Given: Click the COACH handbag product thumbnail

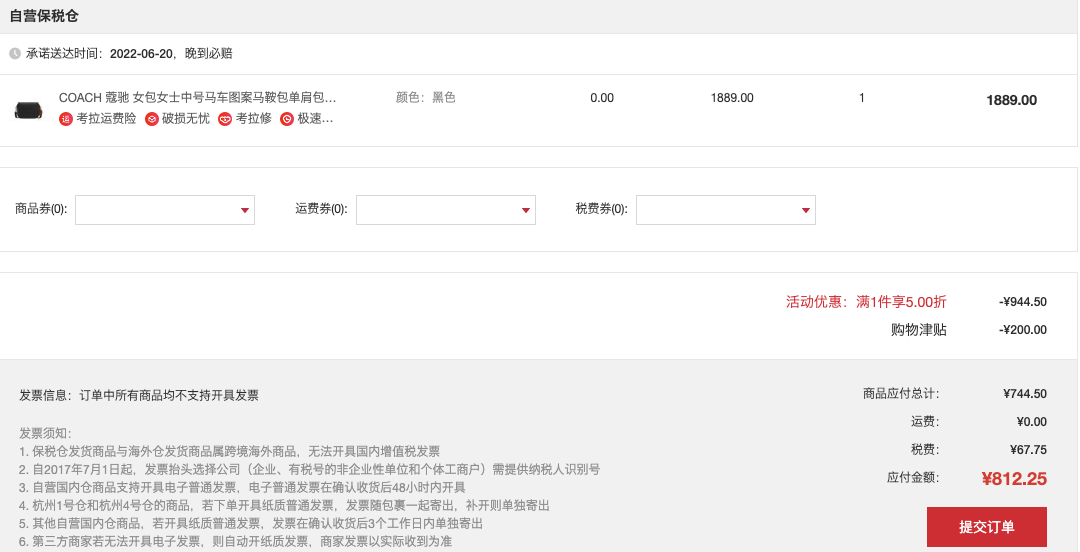Looking at the screenshot, I should tap(28, 109).
